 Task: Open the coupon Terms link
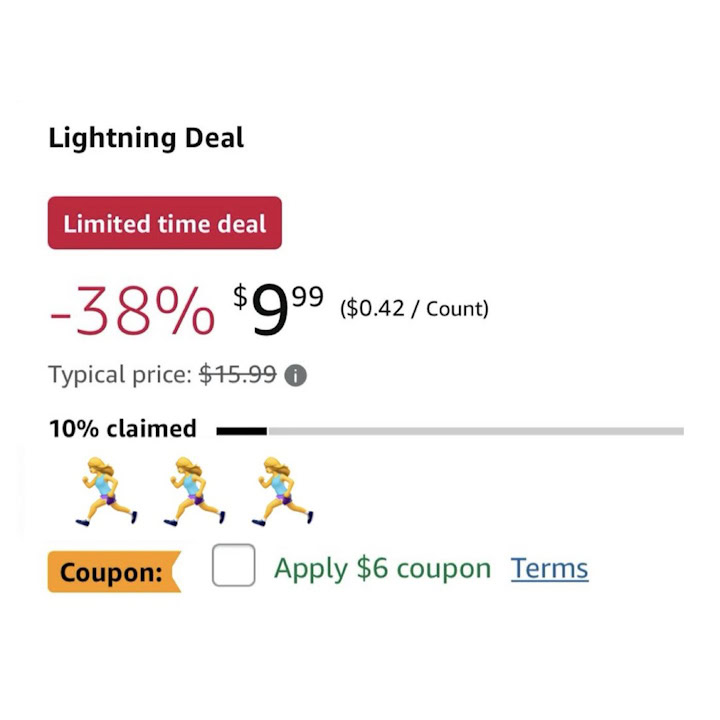549,568
